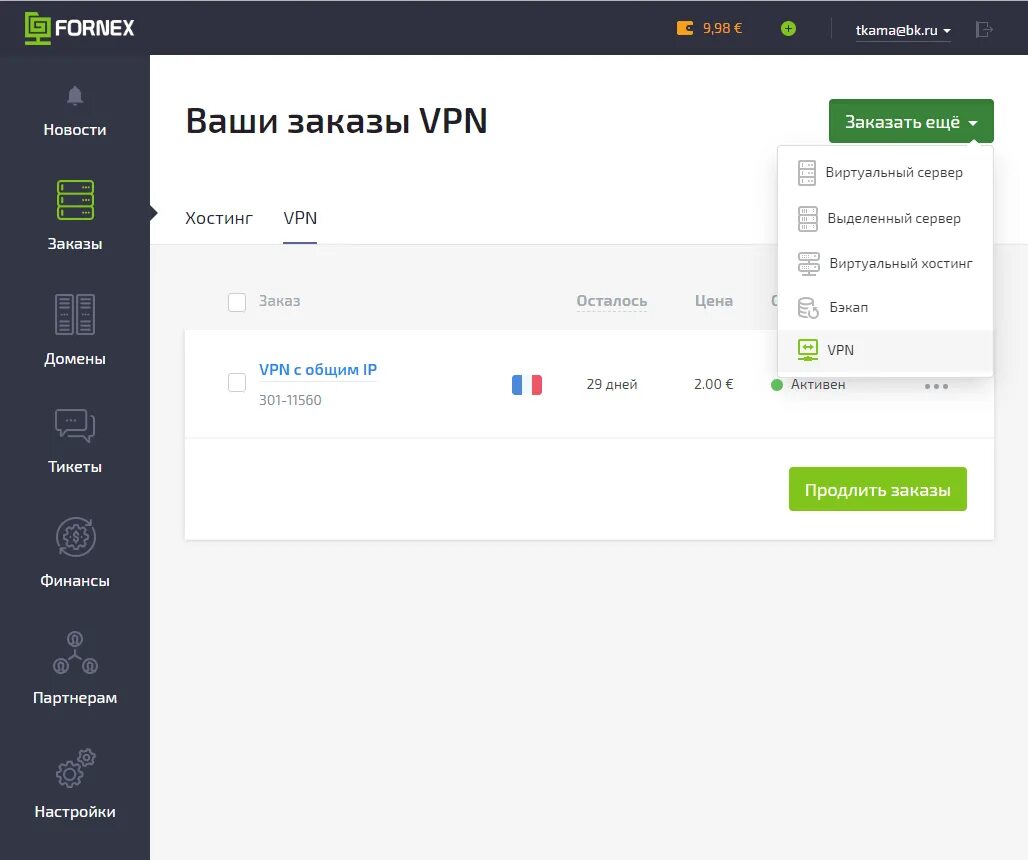
Task: Open the Партнерам network icon
Action: point(75,653)
